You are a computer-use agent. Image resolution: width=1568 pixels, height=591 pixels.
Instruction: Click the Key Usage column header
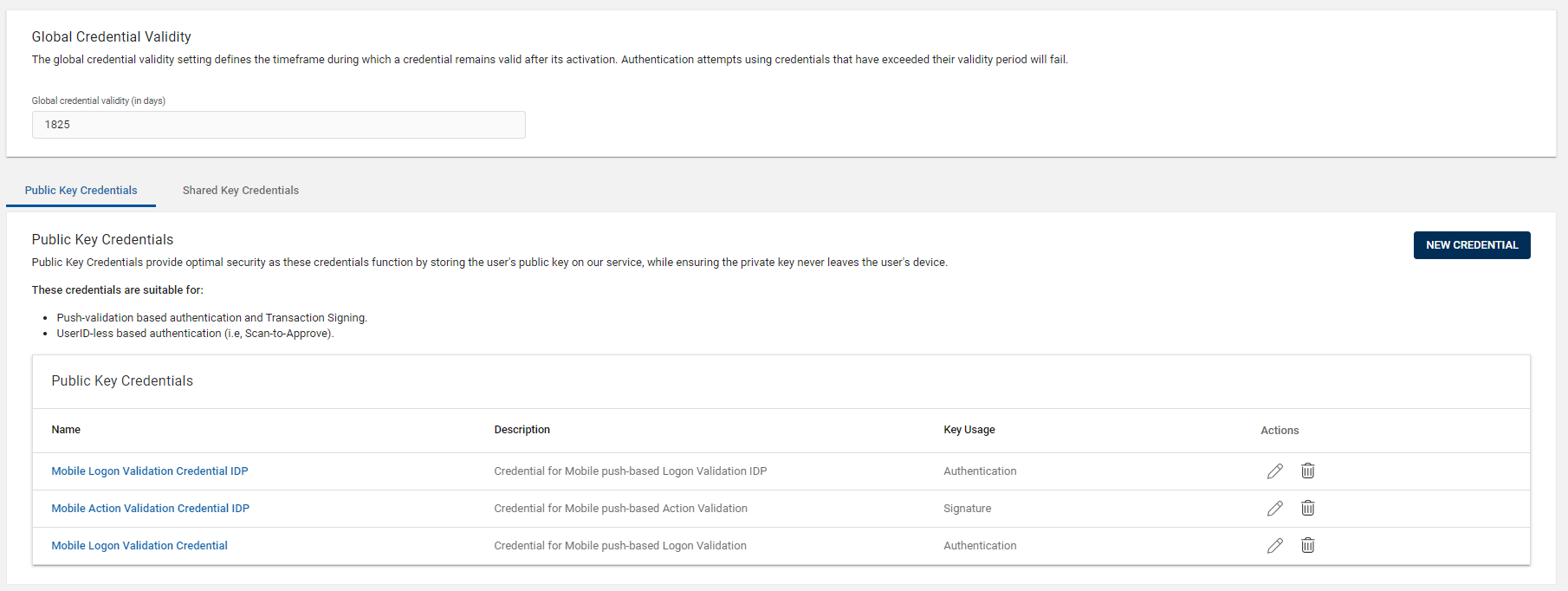[969, 430]
